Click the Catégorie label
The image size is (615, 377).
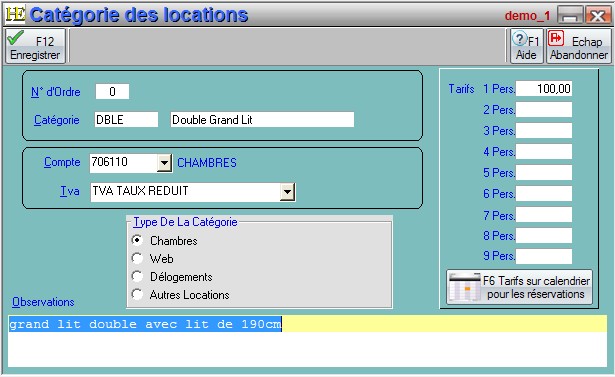tap(57, 120)
